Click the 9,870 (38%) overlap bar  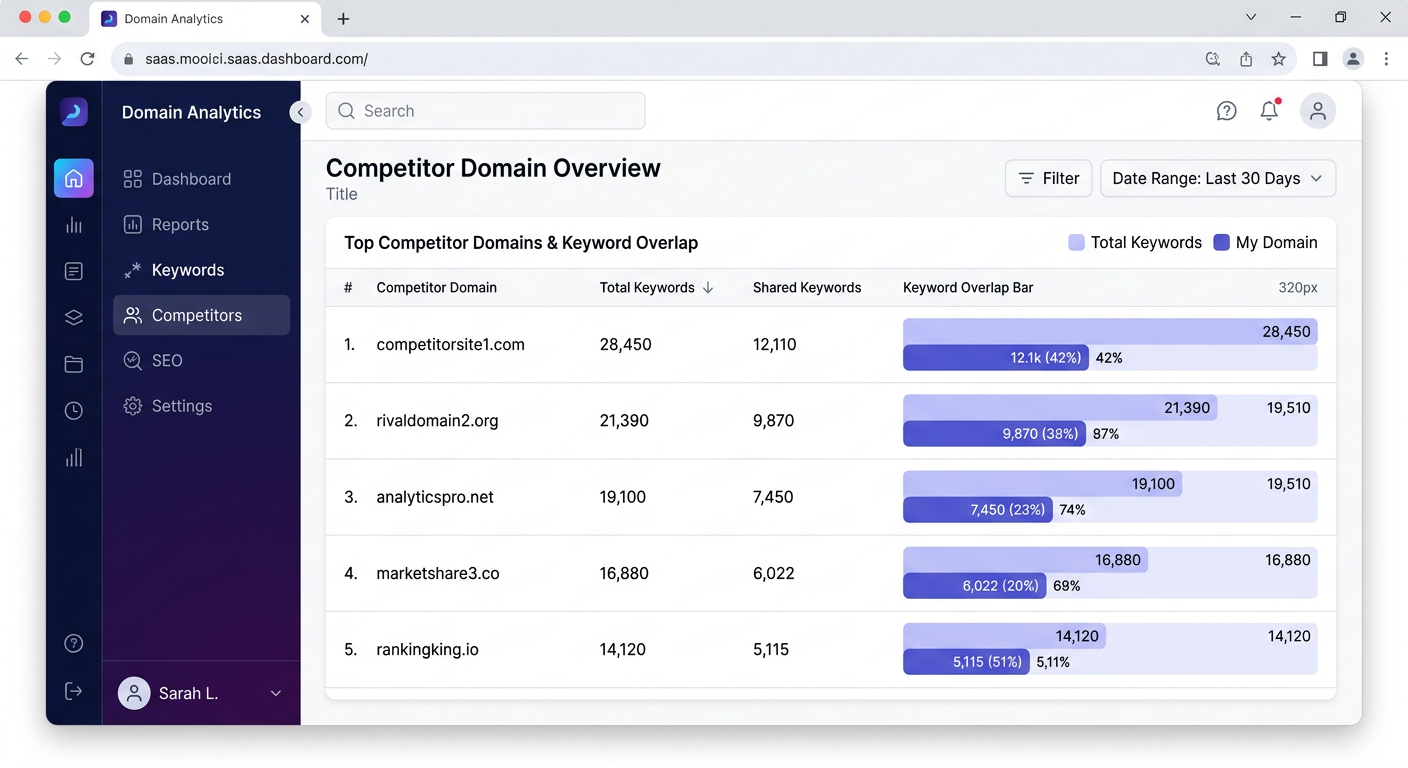994,433
